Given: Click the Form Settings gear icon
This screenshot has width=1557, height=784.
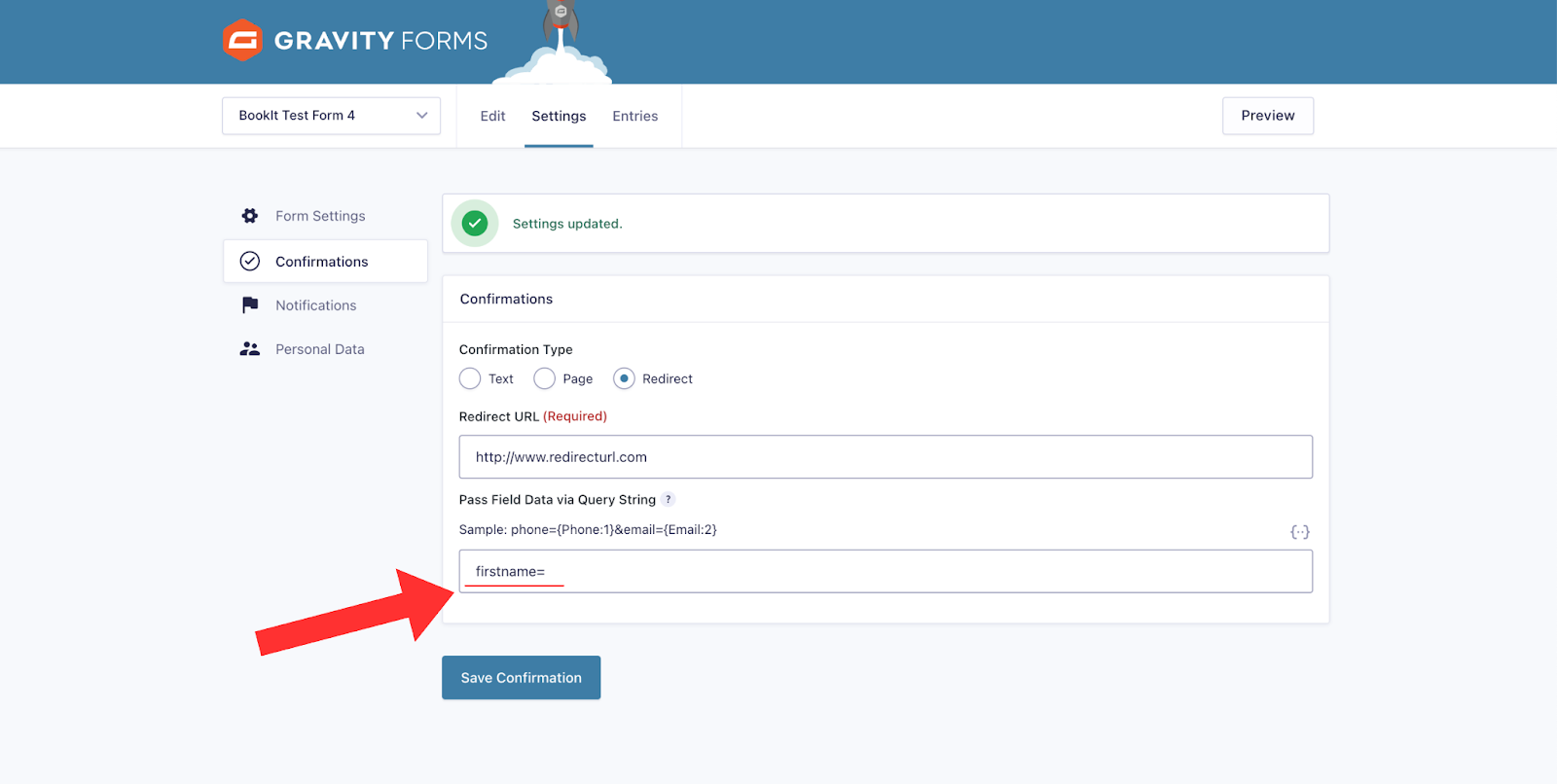Looking at the screenshot, I should (250, 216).
